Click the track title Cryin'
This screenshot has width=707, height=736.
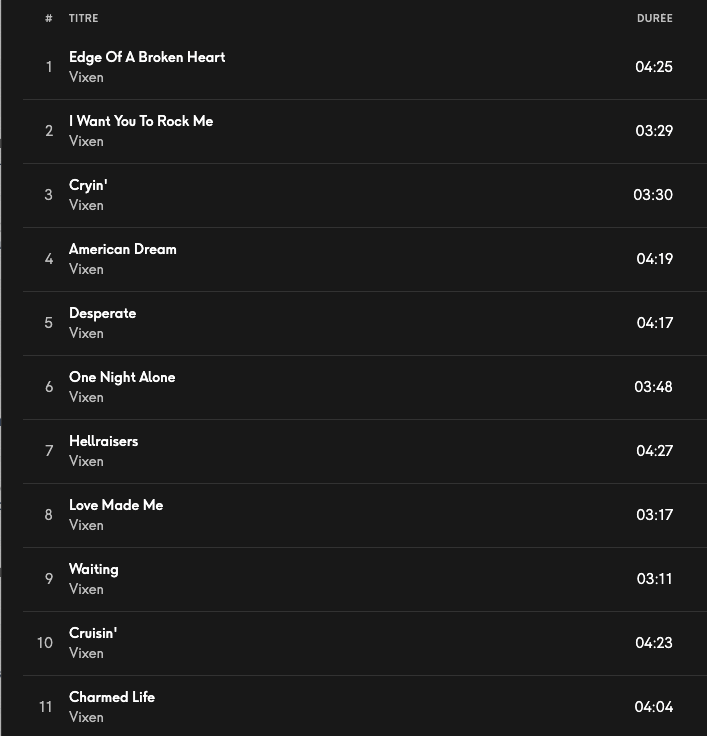(x=88, y=185)
